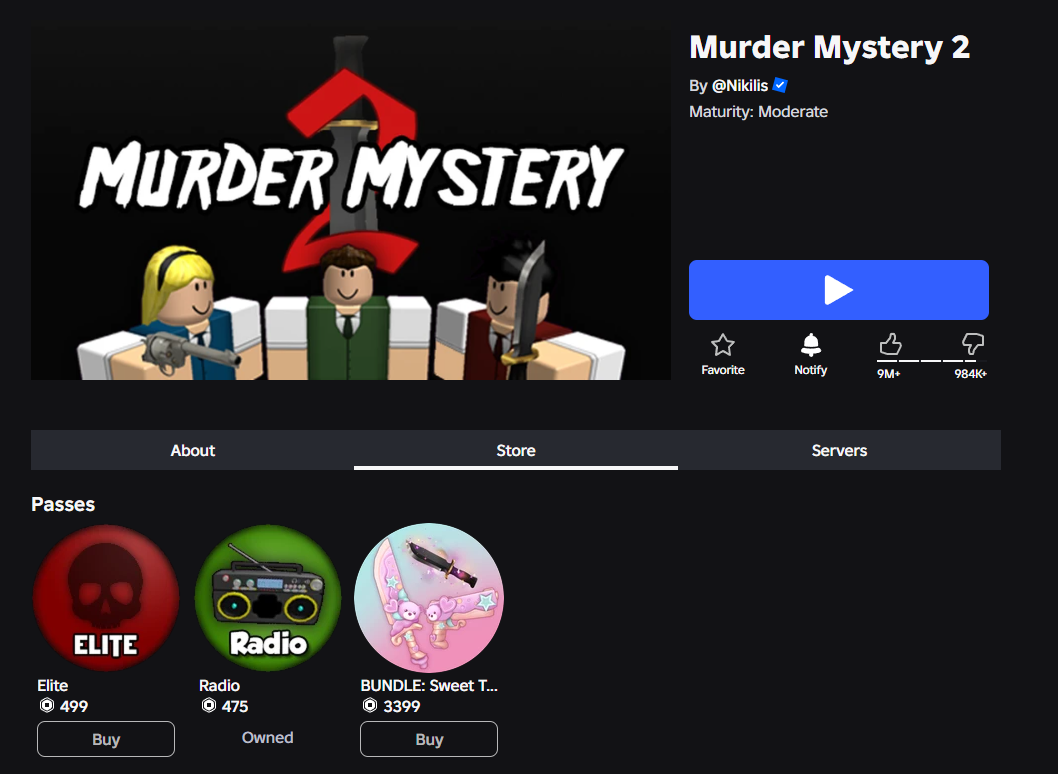The image size is (1058, 774).
Task: Click the 475 price text
Action: point(235,706)
